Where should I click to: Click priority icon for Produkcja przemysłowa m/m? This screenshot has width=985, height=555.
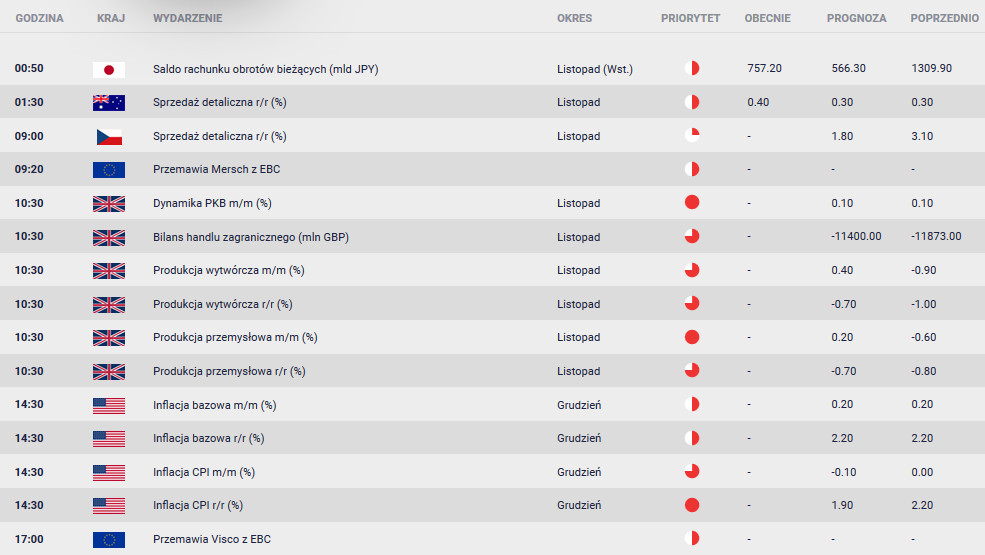691,337
